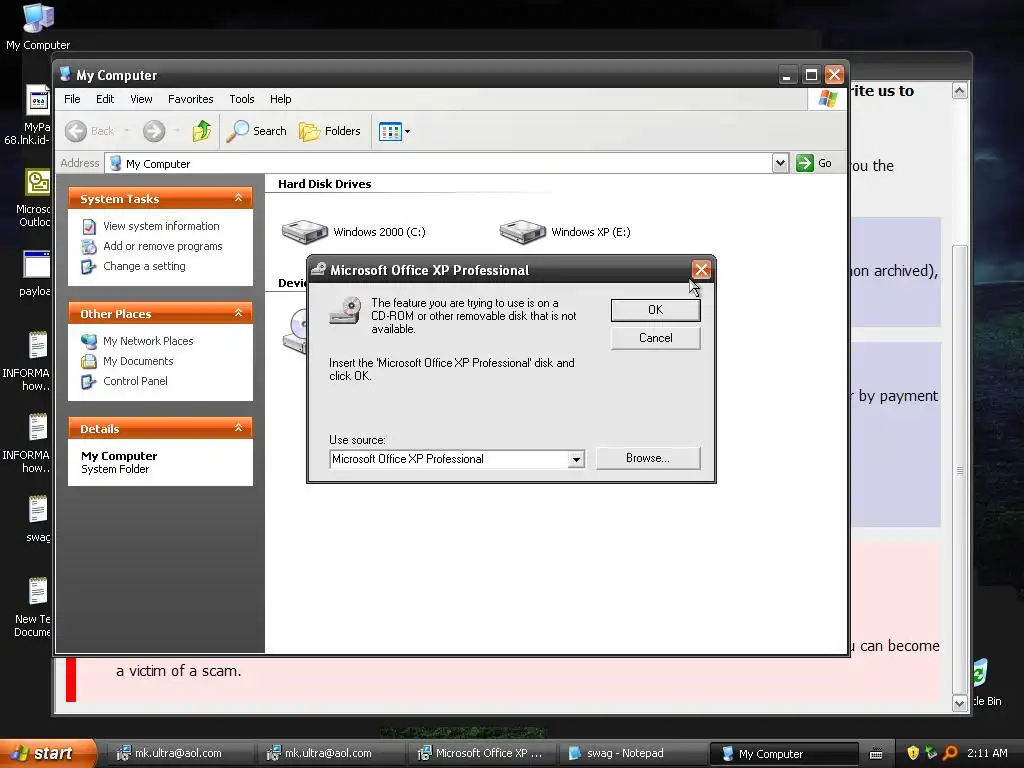Viewport: 1024px width, 768px height.
Task: Open the Views dropdown button
Action: point(394,131)
